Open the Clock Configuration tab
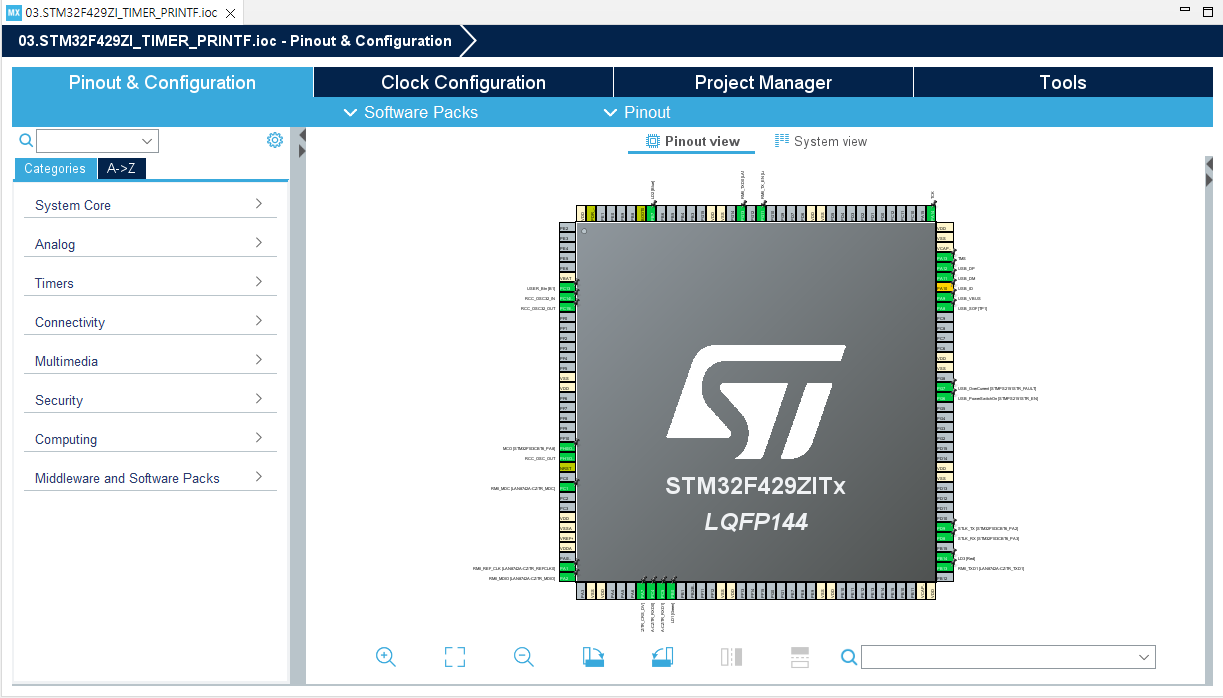 [463, 82]
